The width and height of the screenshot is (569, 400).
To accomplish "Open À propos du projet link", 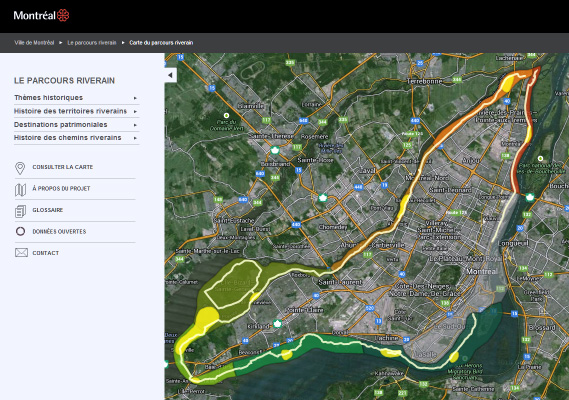I will 61,188.
